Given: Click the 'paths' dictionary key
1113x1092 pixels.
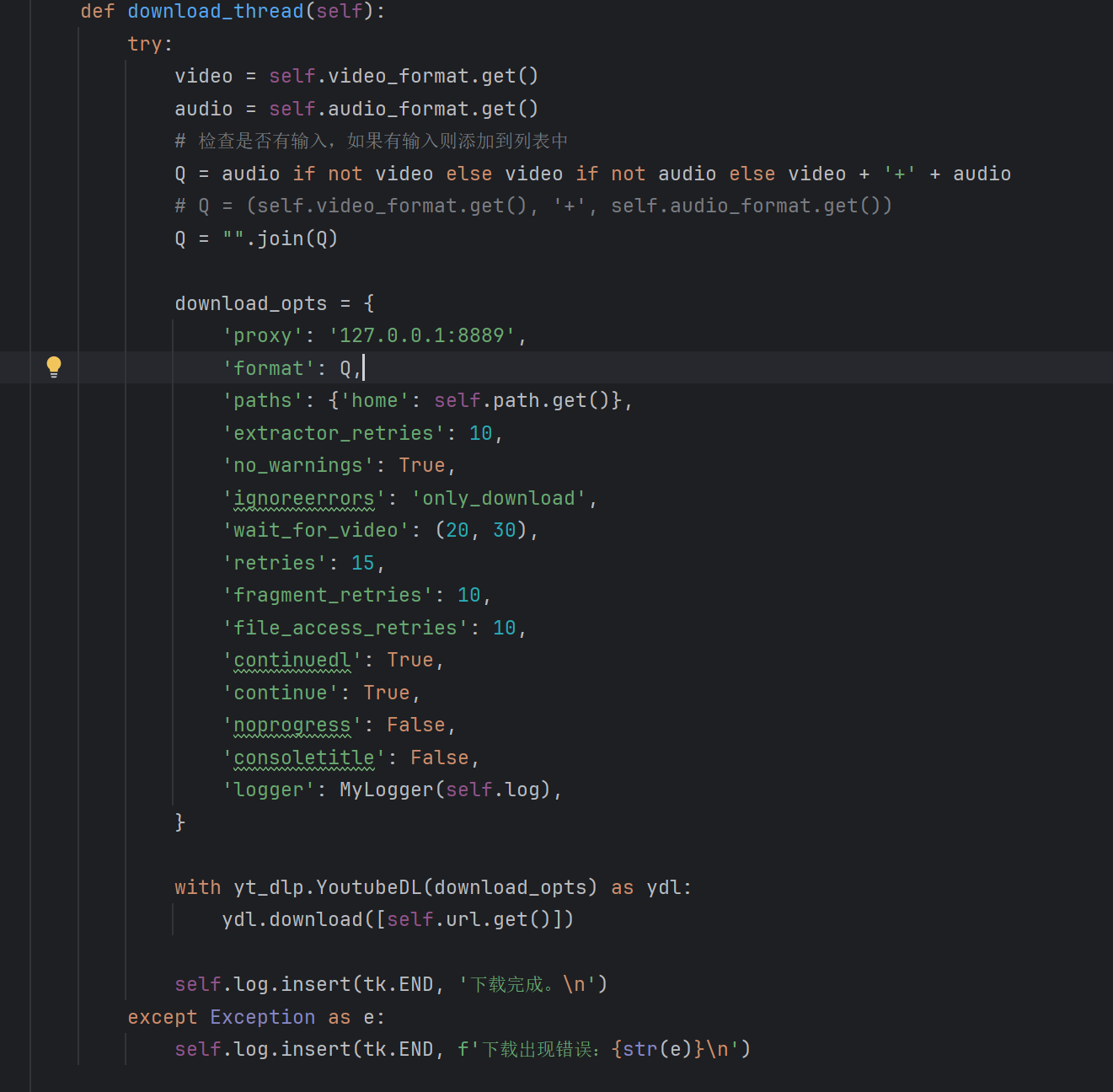Looking at the screenshot, I should pyautogui.click(x=263, y=400).
